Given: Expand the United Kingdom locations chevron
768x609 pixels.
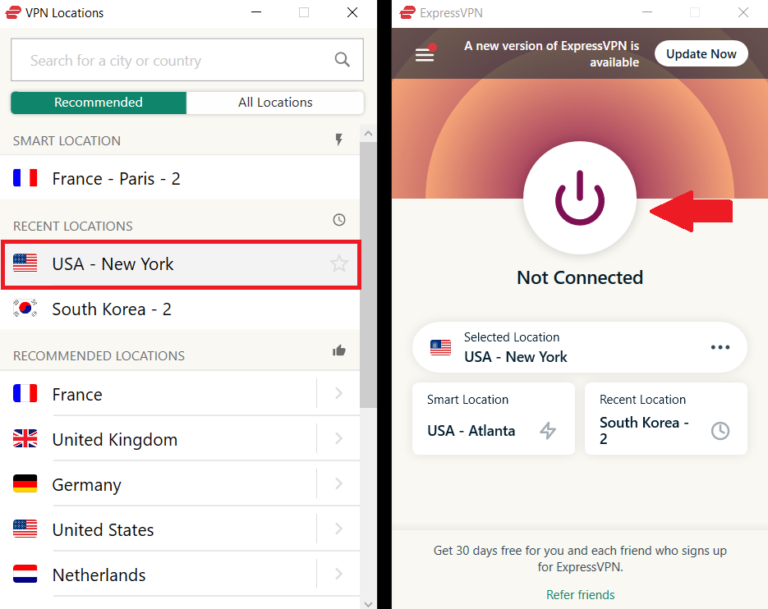Looking at the screenshot, I should pyautogui.click(x=338, y=439).
